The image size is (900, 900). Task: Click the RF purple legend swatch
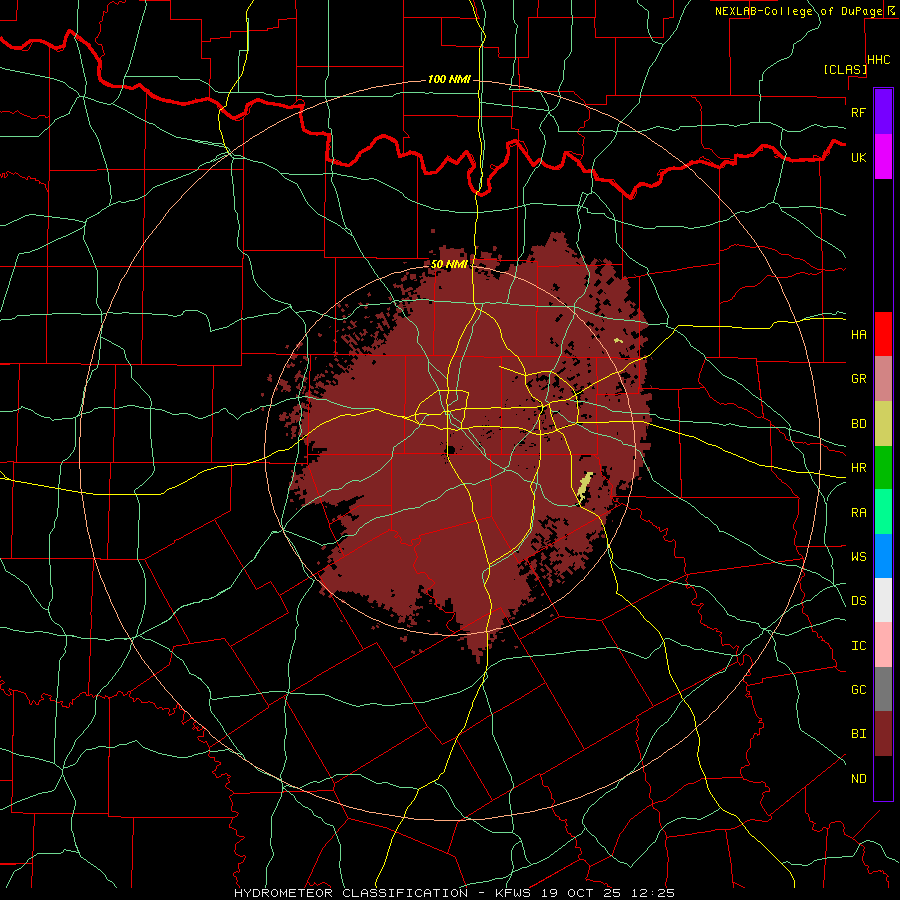coord(883,112)
